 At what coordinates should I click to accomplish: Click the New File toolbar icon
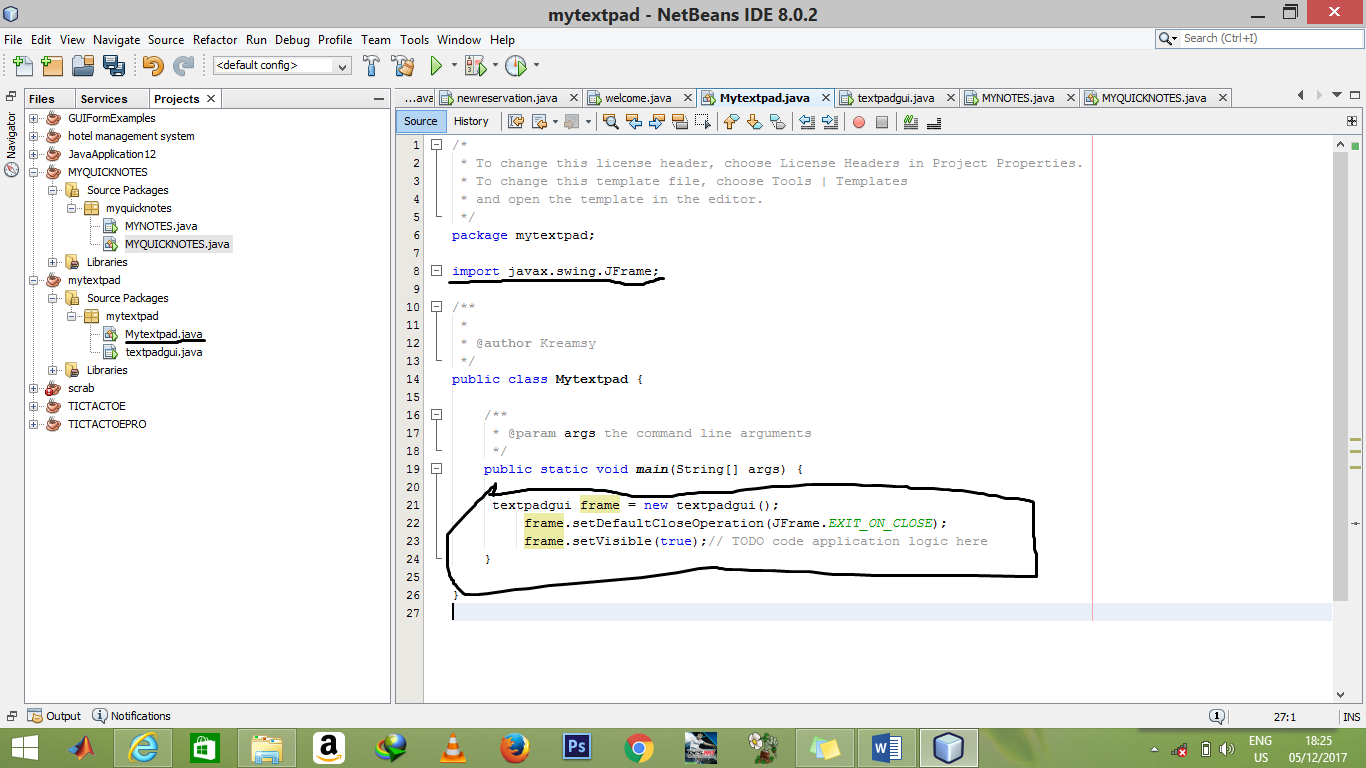[x=23, y=66]
